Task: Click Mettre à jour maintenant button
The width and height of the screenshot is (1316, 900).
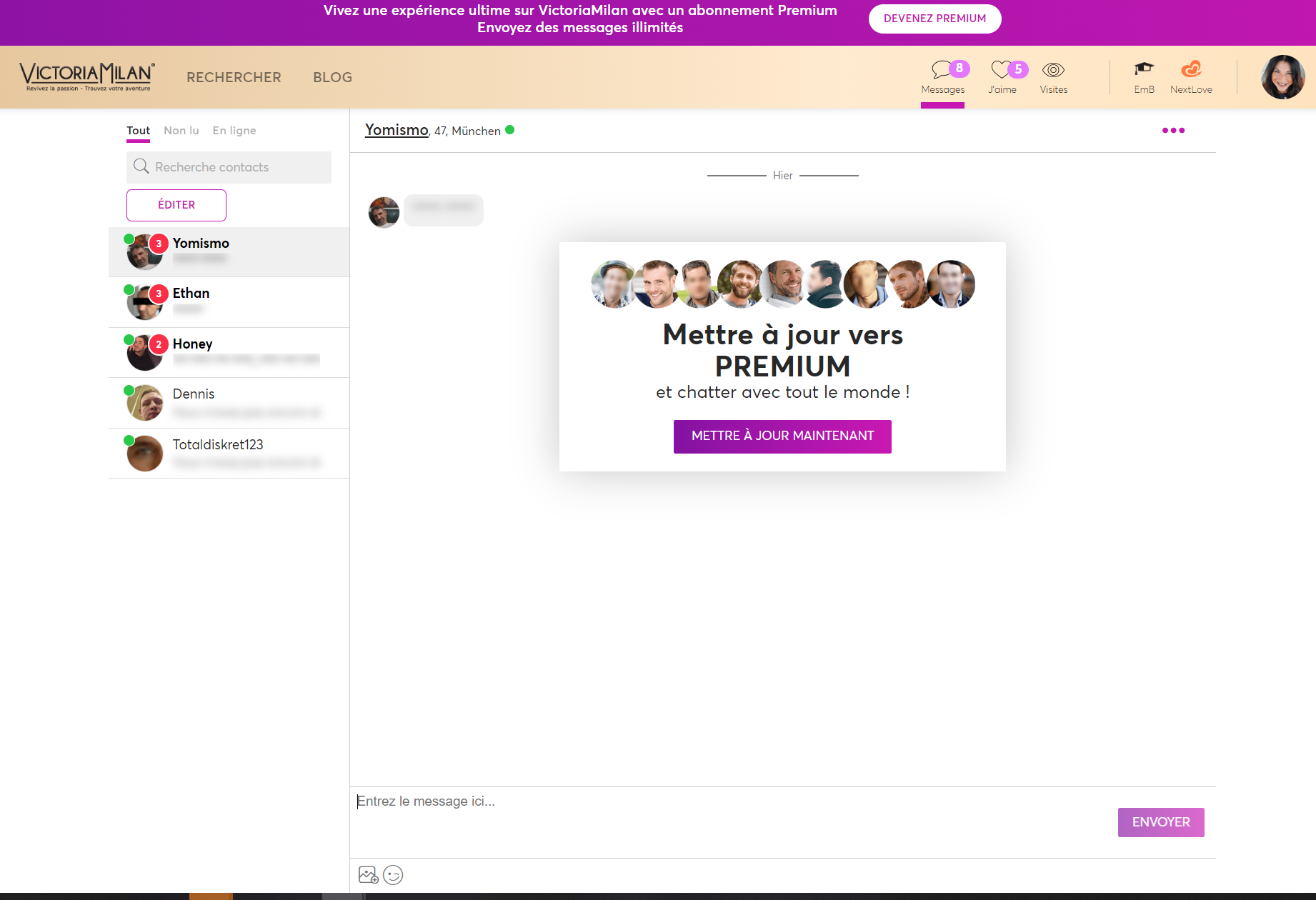Action: pyautogui.click(x=782, y=436)
